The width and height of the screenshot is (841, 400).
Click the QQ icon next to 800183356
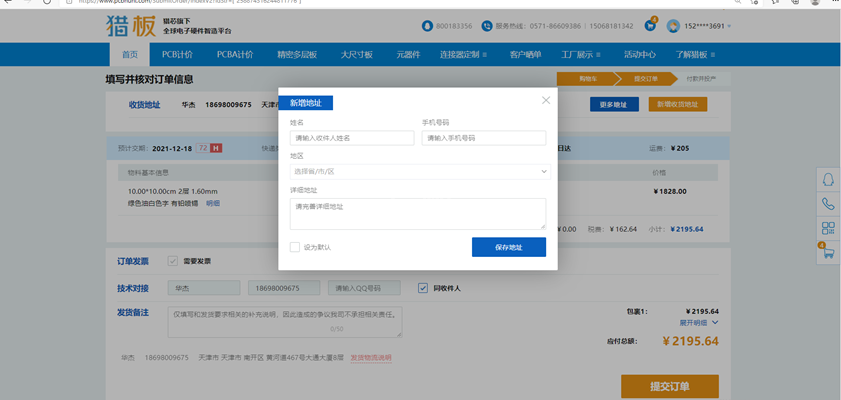coord(428,25)
